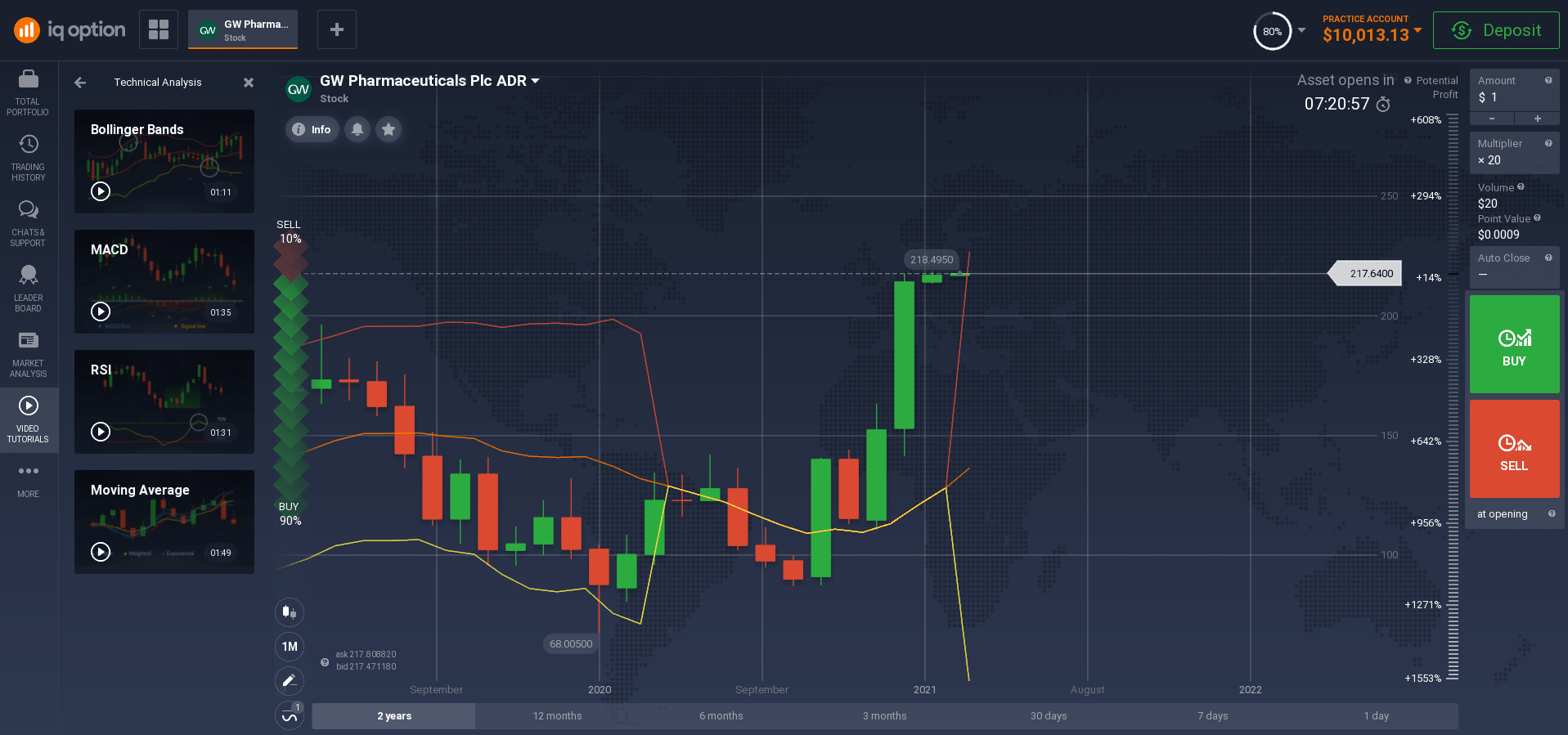1568x735 pixels.
Task: Click the potential profit scale bar
Action: click(x=1453, y=397)
